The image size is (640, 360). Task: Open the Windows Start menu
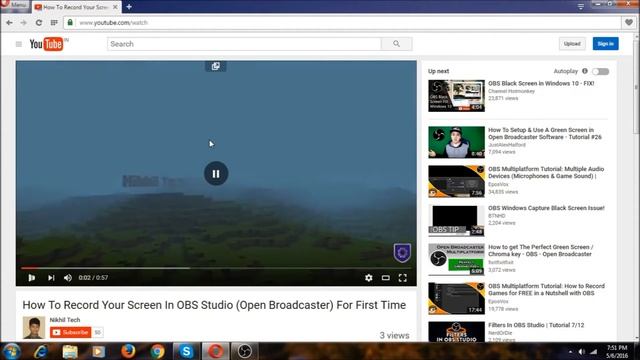point(12,351)
